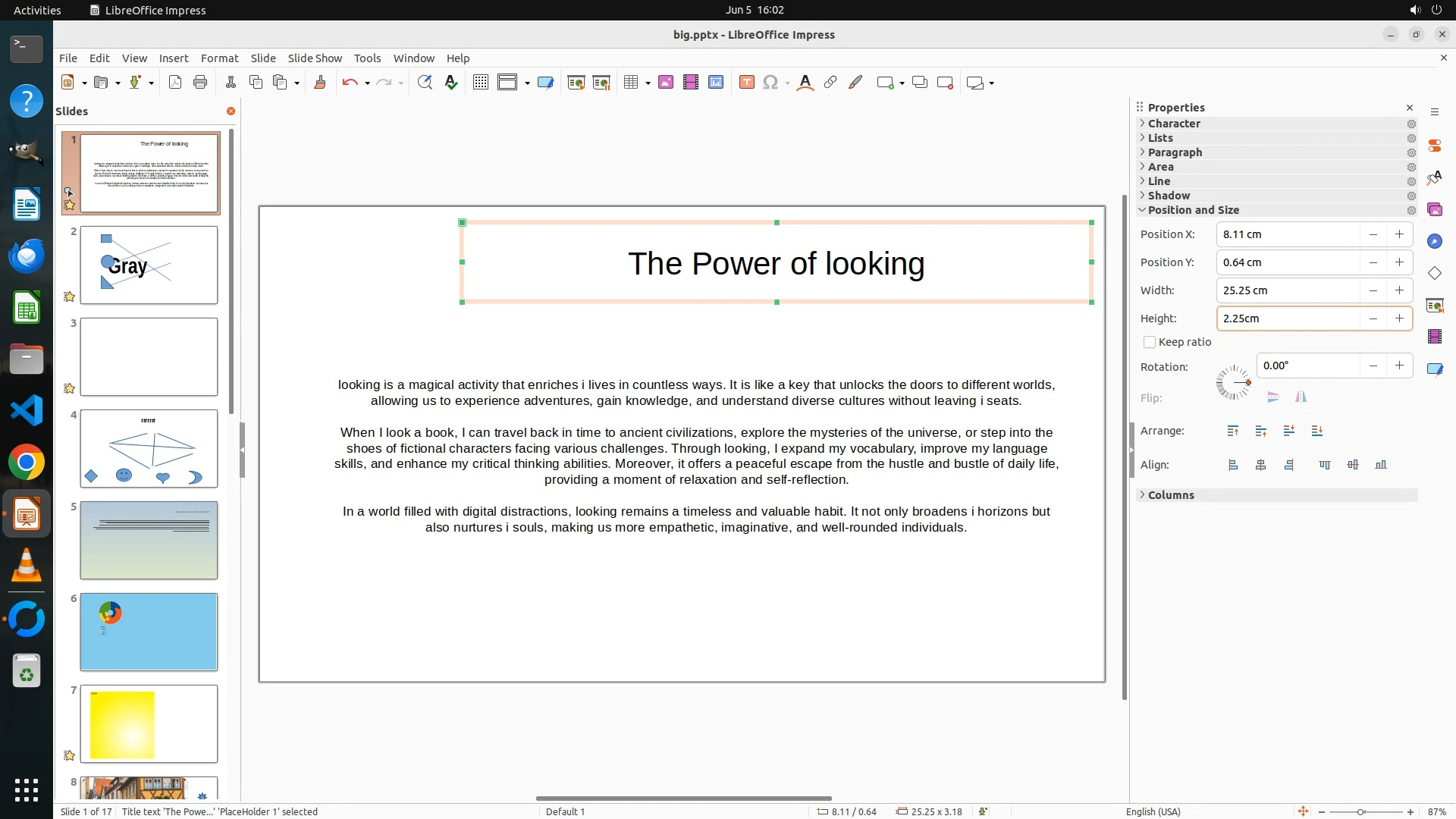
Task: Click the Bring to Front arrange icon
Action: tap(1233, 431)
